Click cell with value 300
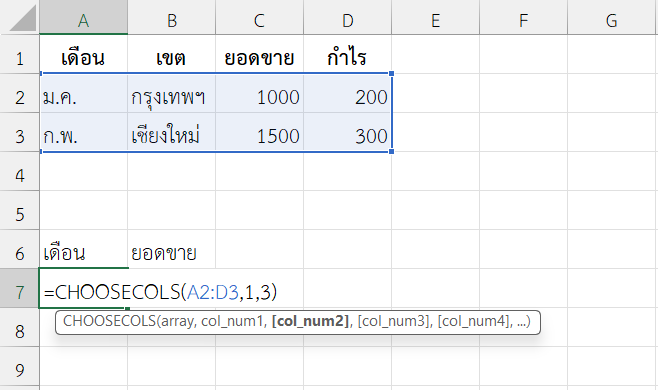The width and height of the screenshot is (658, 390). (x=347, y=132)
